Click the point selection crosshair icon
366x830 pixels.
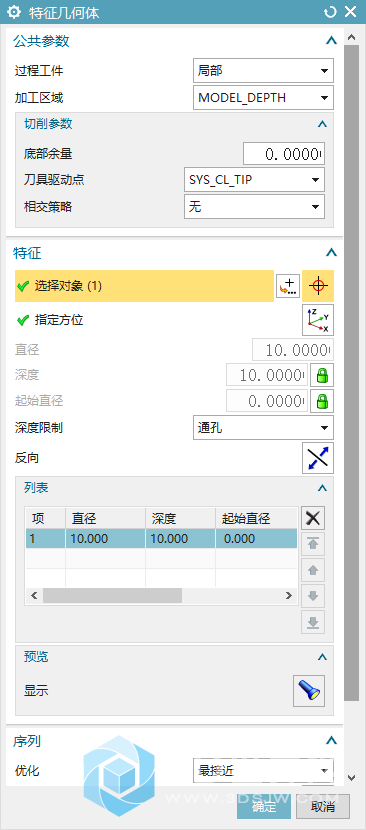318,286
